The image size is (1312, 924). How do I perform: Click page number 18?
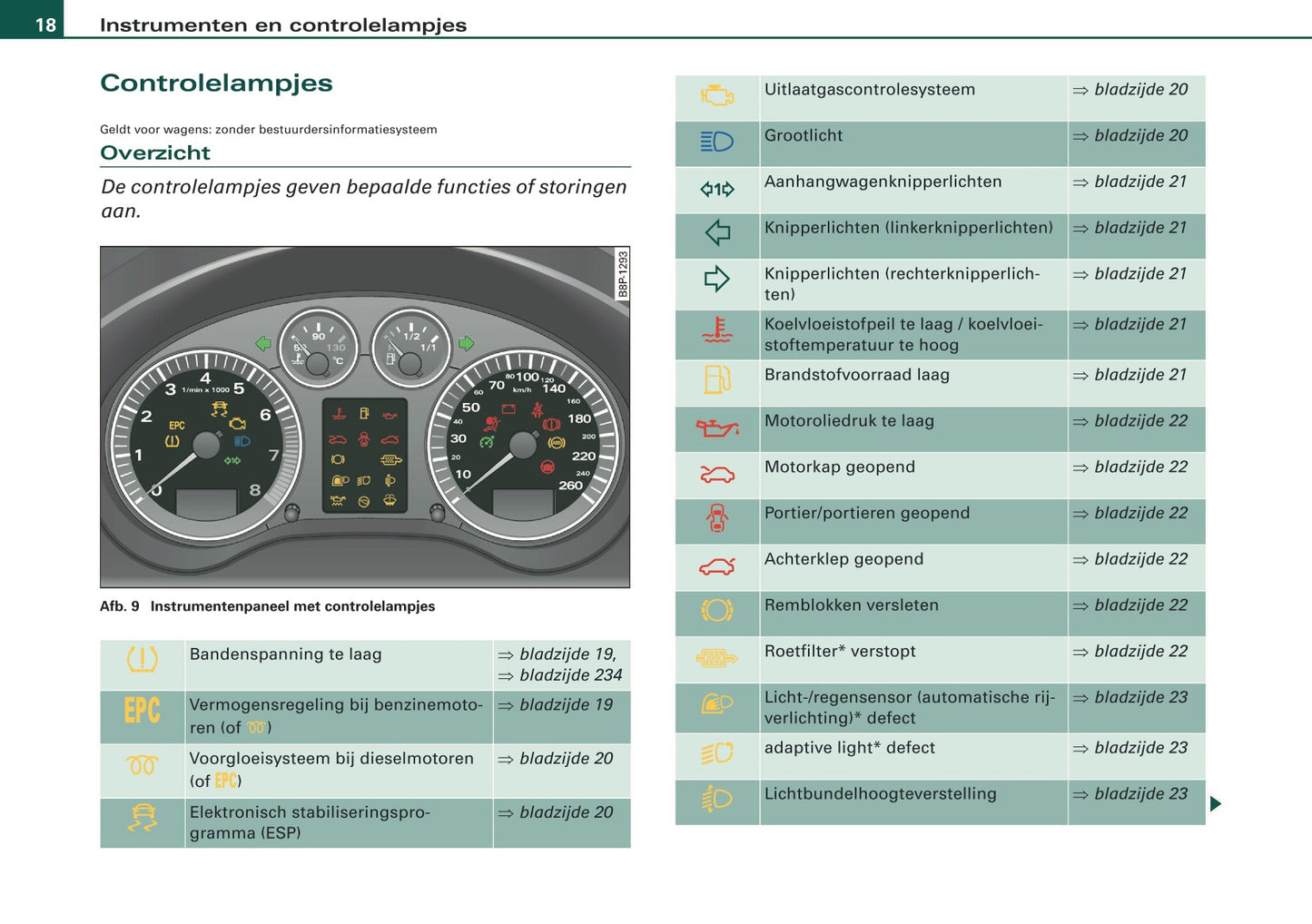coord(45,25)
